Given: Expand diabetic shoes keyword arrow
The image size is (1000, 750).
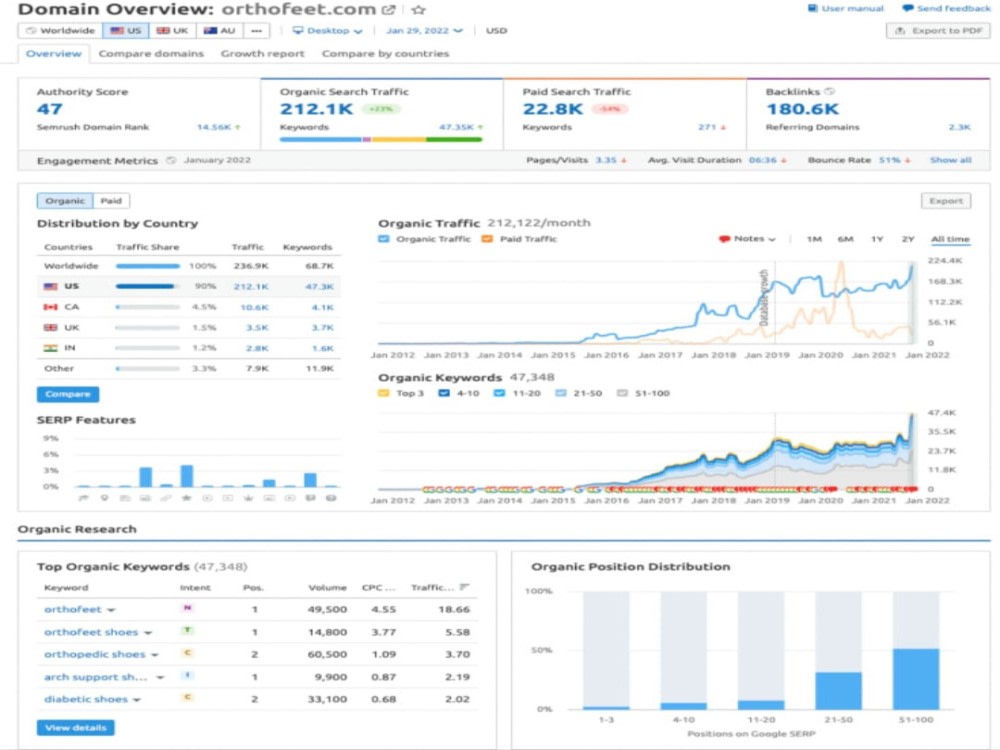Looking at the screenshot, I should point(136,700).
